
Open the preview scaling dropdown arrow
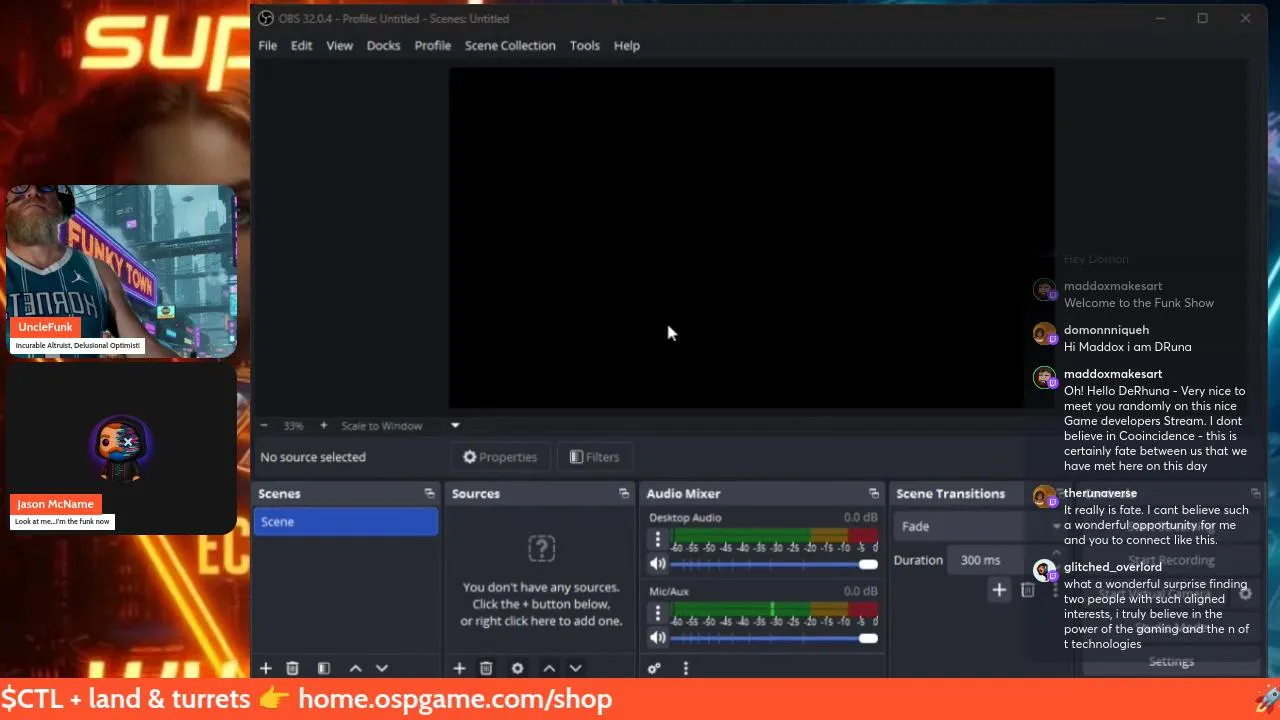click(x=455, y=425)
